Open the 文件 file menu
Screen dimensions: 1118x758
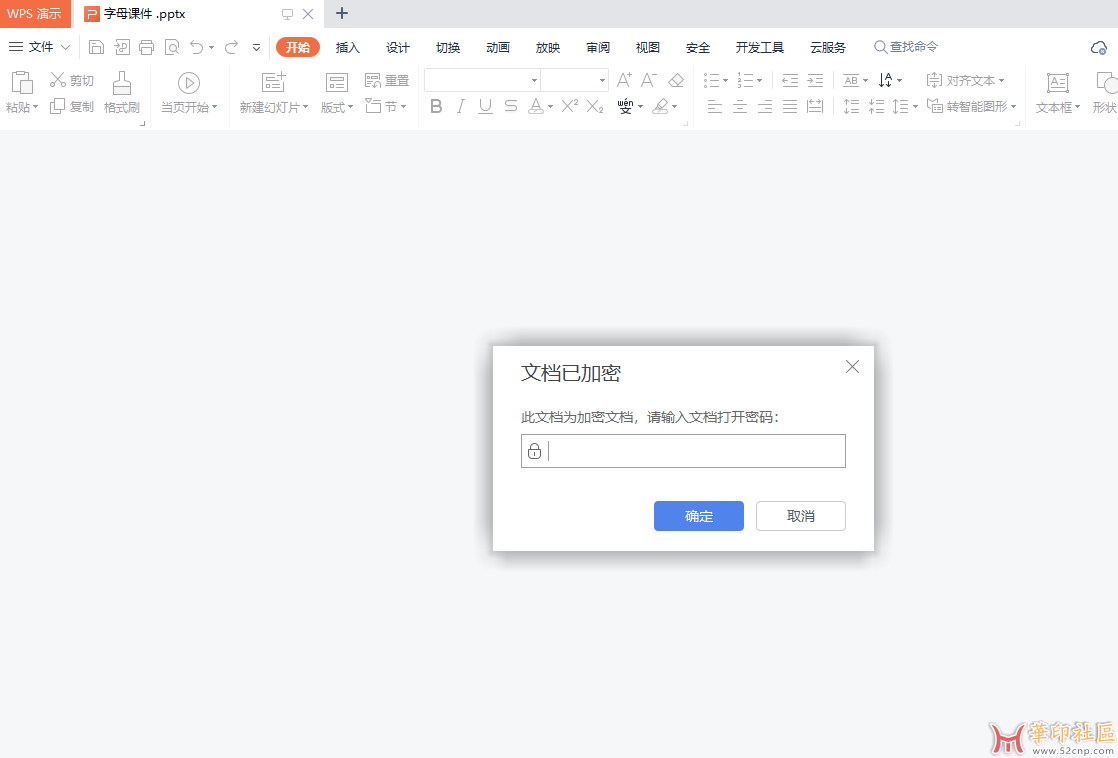(x=40, y=47)
